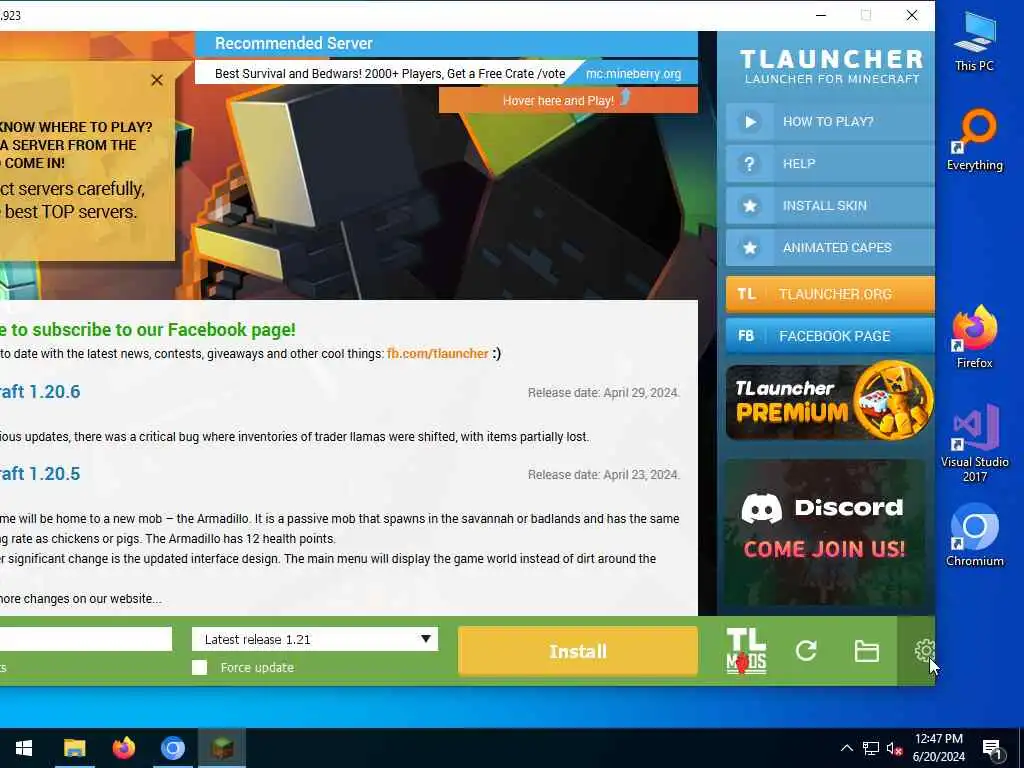Viewport: 1024px width, 768px height.
Task: Click the TLAUNCHER launcher for Minecraft logo
Action: (x=831, y=67)
